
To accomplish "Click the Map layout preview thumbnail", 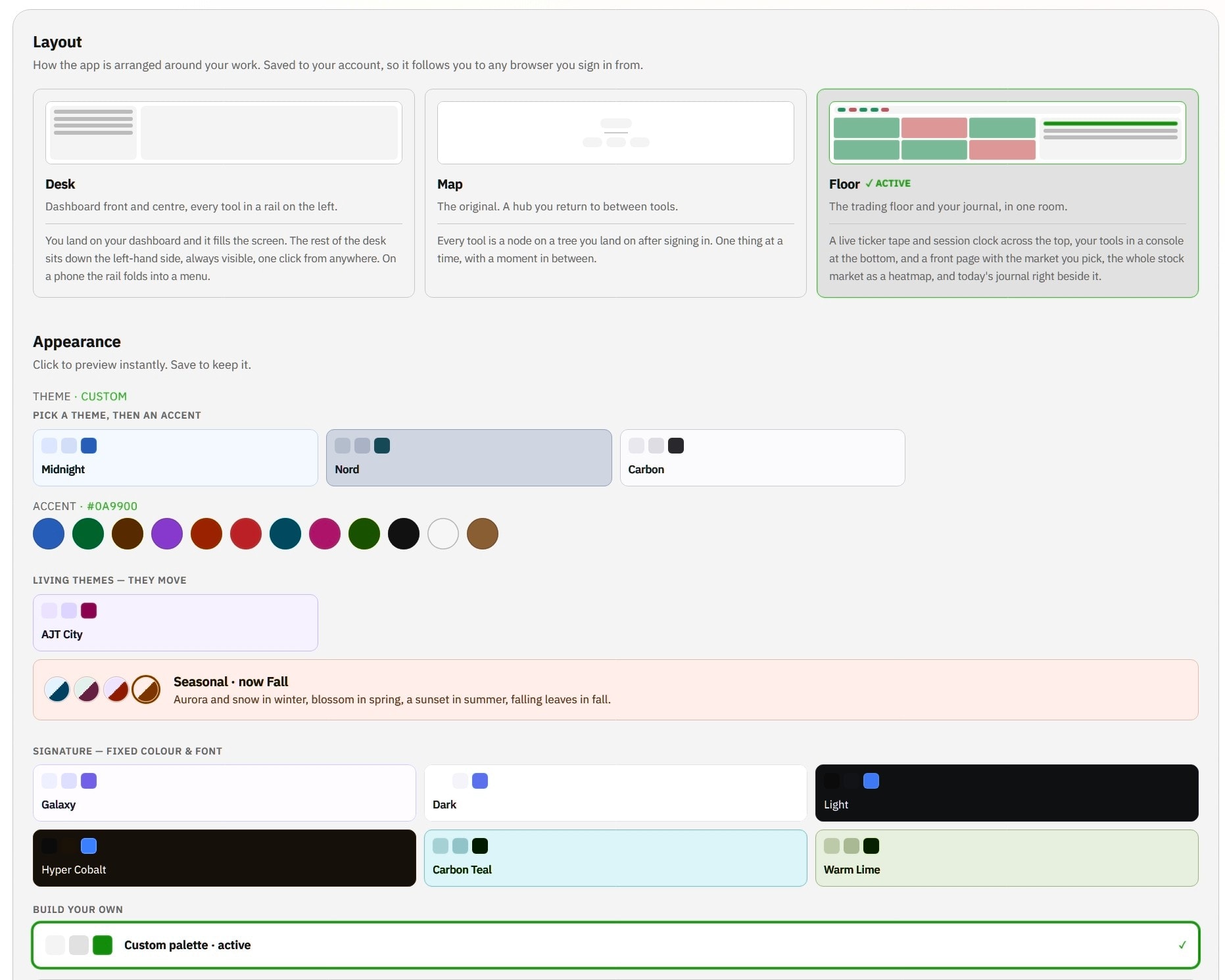I will pos(615,133).
